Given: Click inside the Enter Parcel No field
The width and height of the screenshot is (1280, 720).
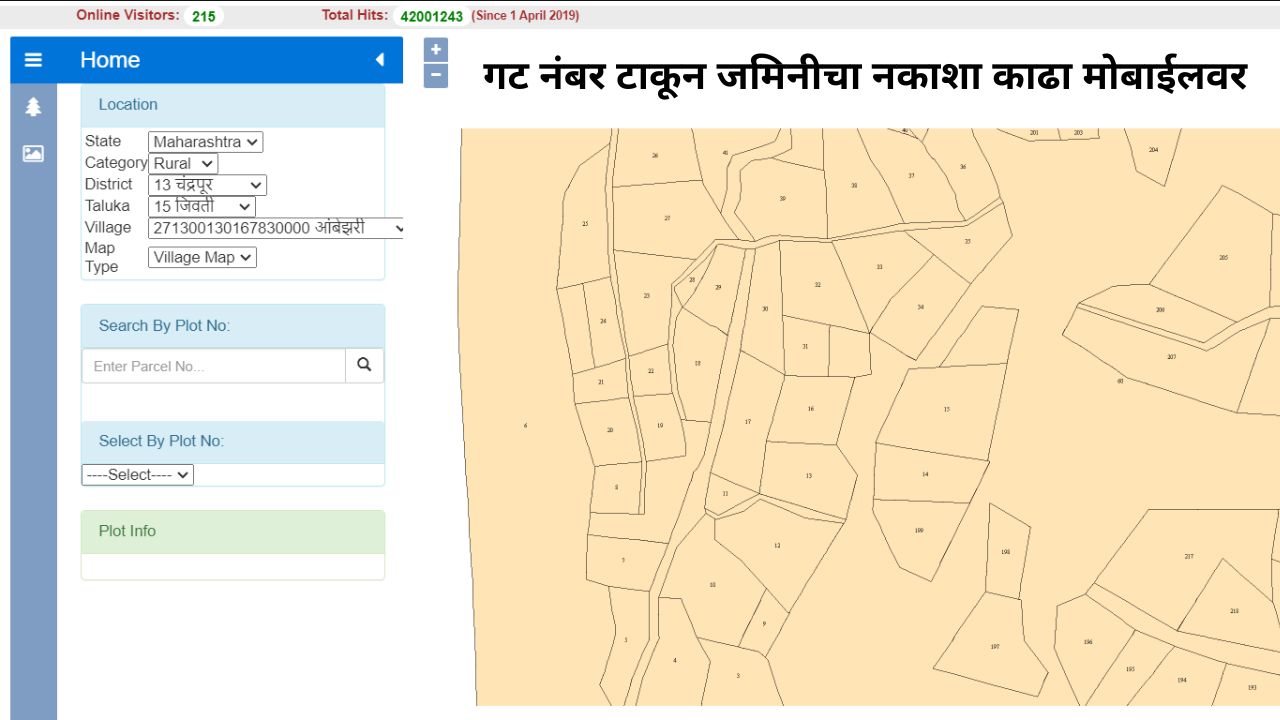Looking at the screenshot, I should point(212,365).
